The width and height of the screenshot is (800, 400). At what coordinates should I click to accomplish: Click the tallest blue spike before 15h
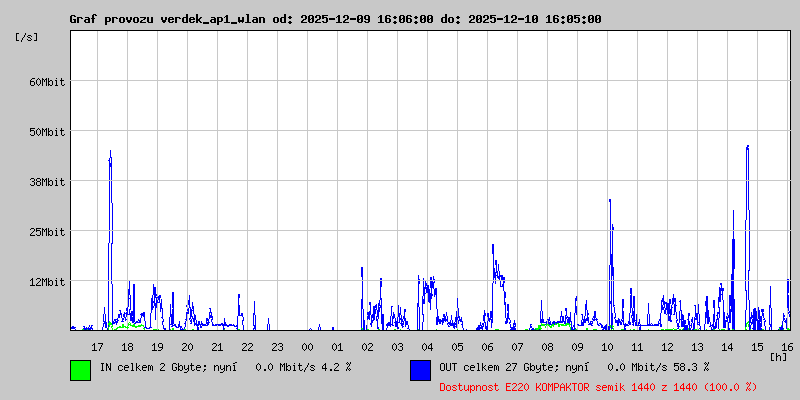[747, 237]
